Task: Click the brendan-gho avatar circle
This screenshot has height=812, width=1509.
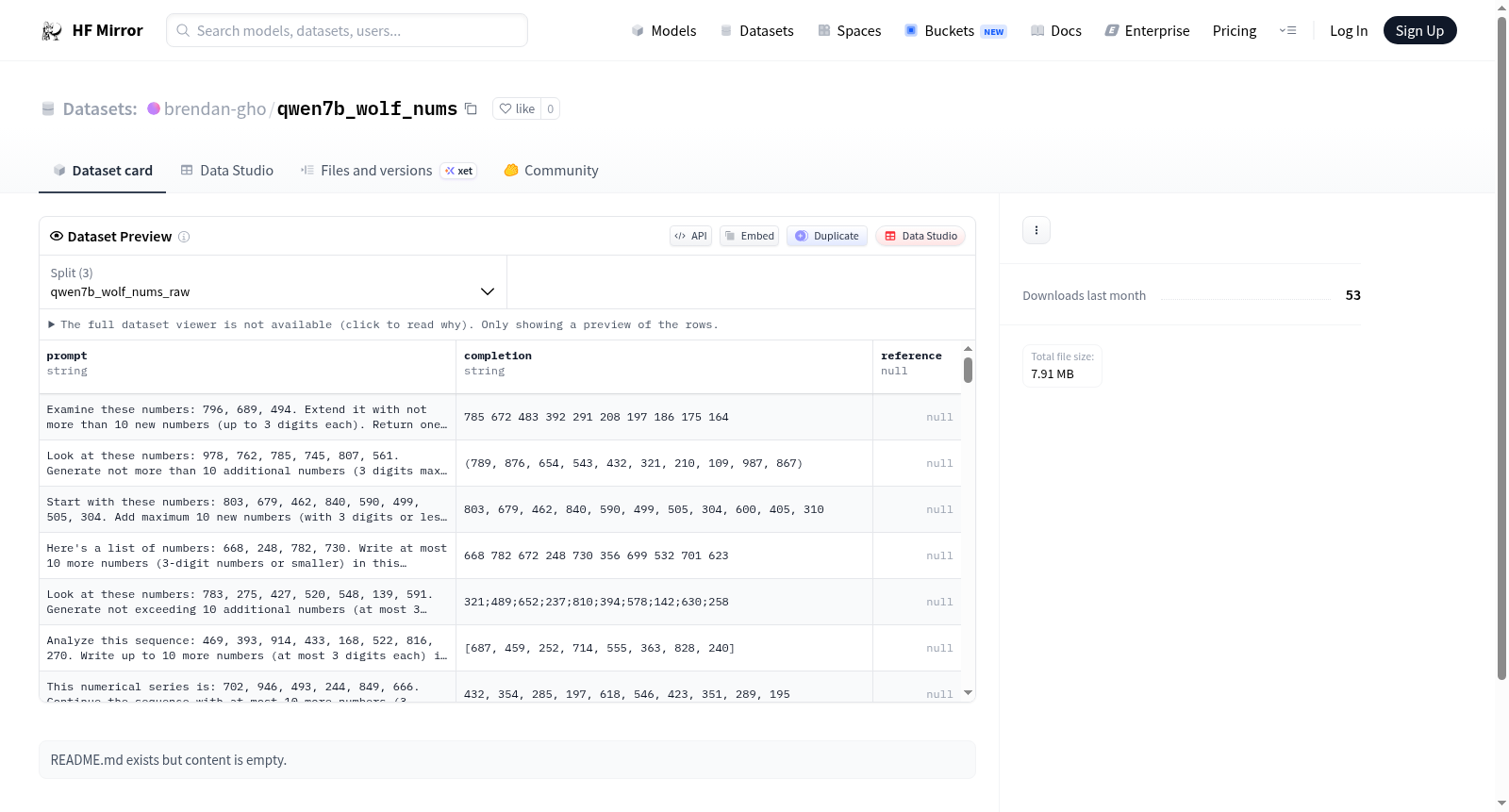Action: pyautogui.click(x=154, y=108)
